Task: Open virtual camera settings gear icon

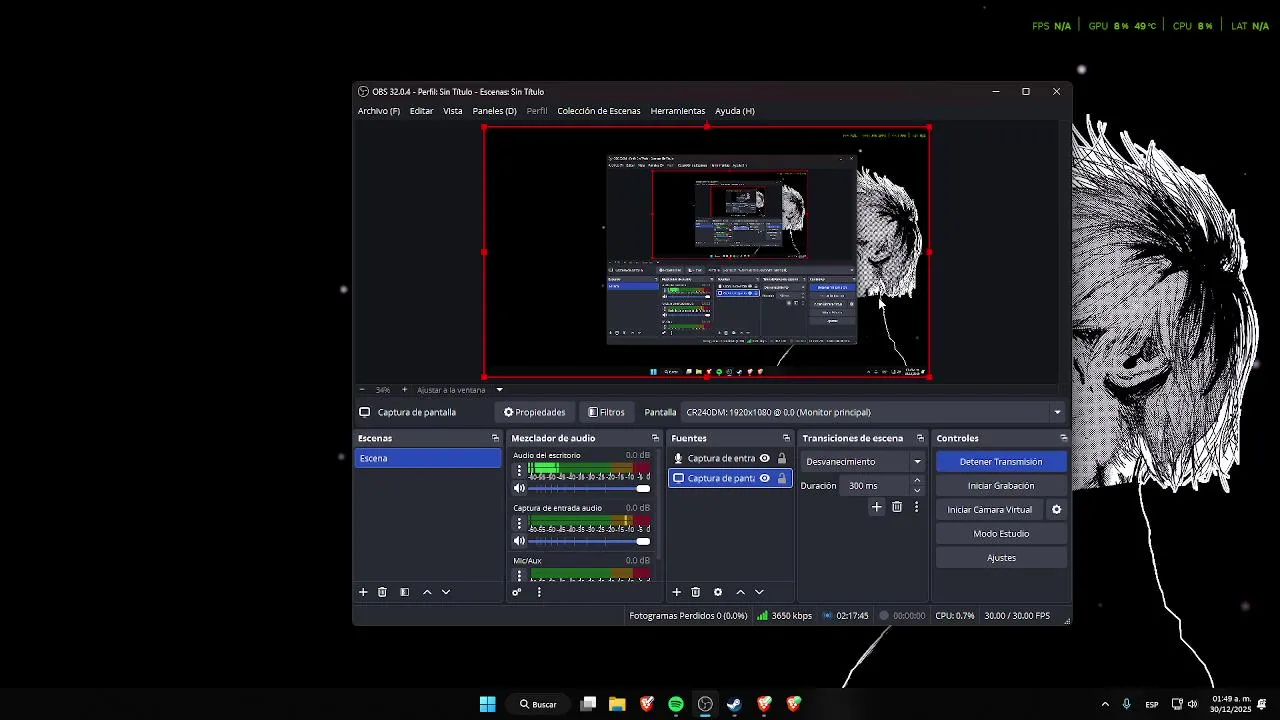Action: click(x=1056, y=510)
